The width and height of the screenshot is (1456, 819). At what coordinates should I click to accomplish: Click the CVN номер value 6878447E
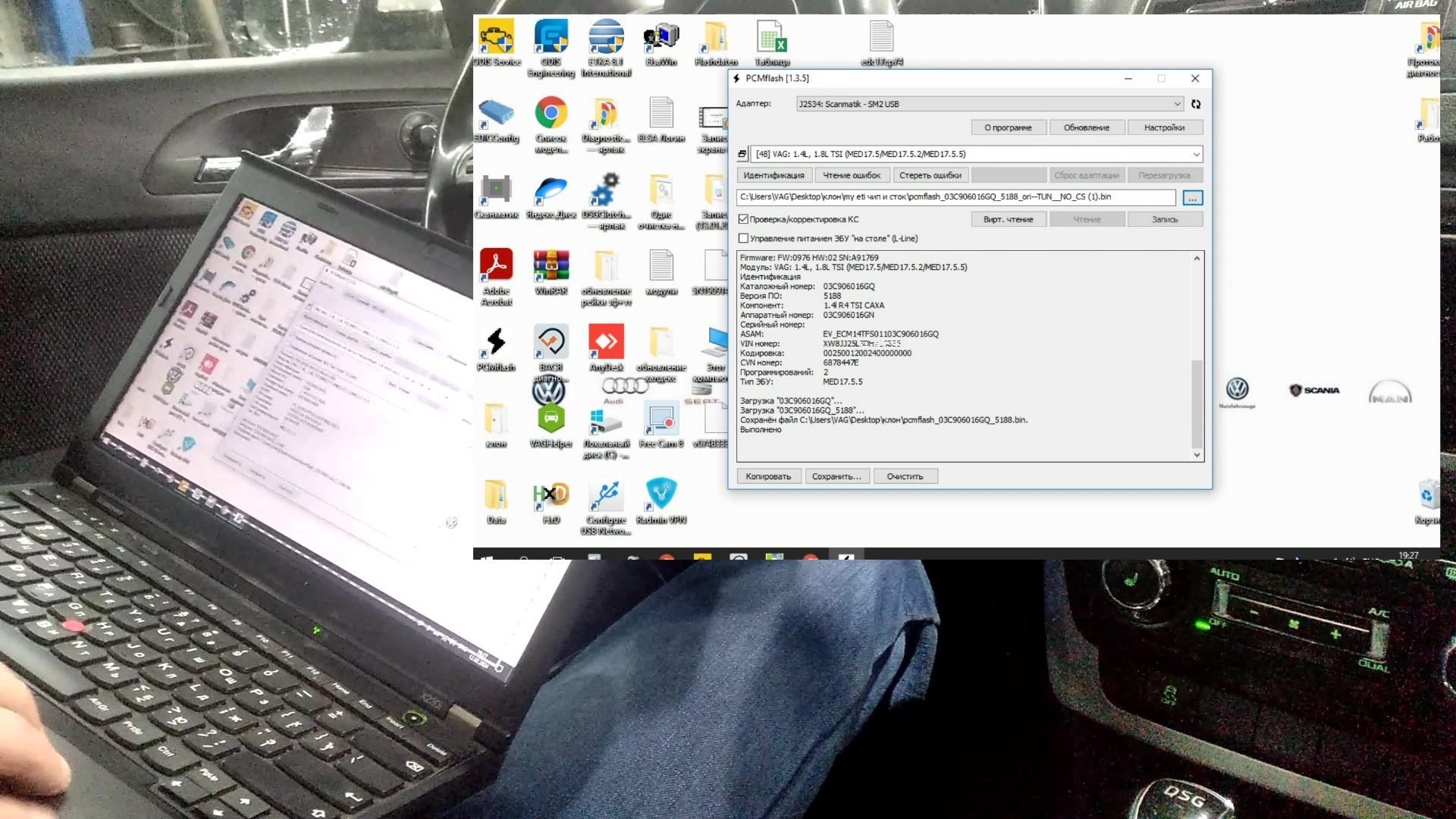coord(840,362)
